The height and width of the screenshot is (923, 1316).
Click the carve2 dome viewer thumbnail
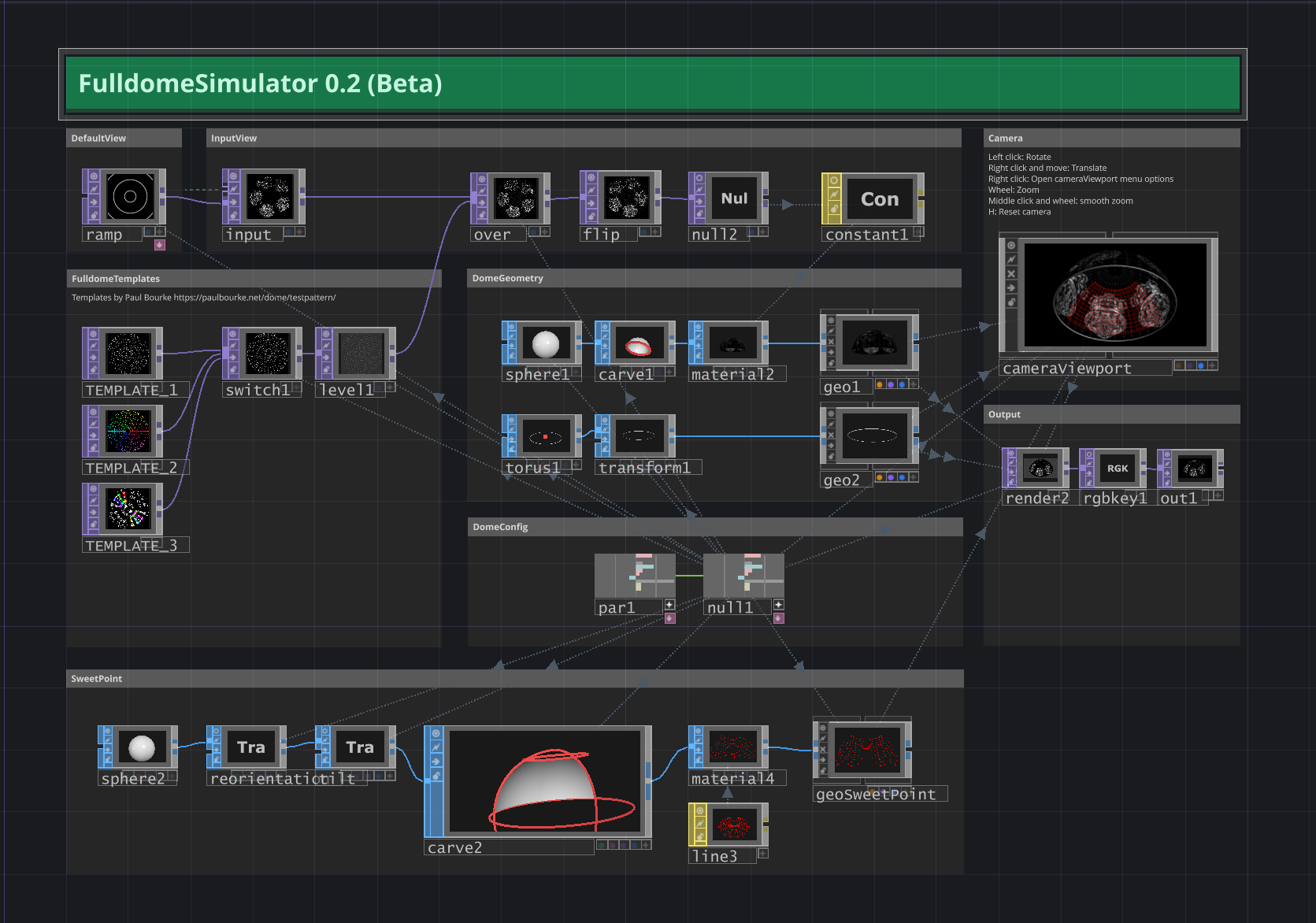[x=545, y=781]
